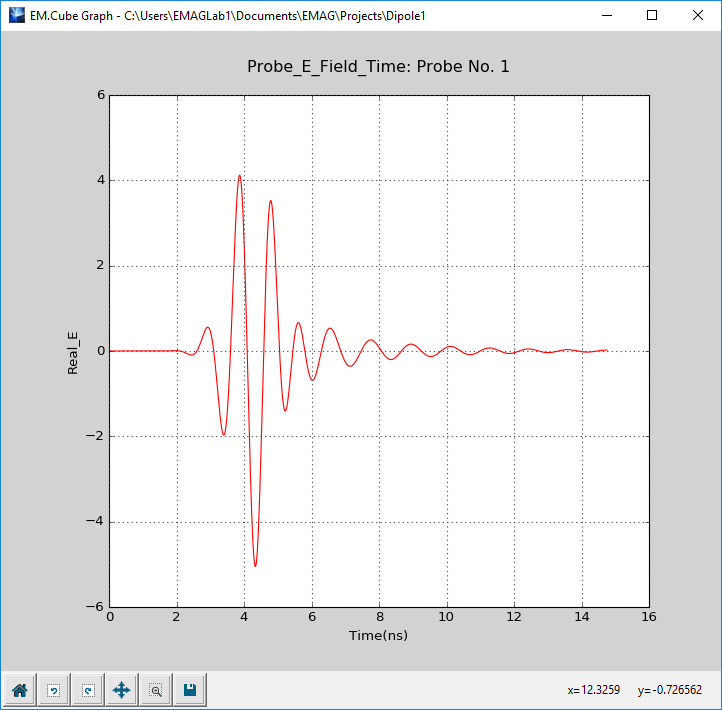Viewport: 722px width, 710px height.
Task: Click the highest positive peak of the red curve
Action: coord(239,176)
